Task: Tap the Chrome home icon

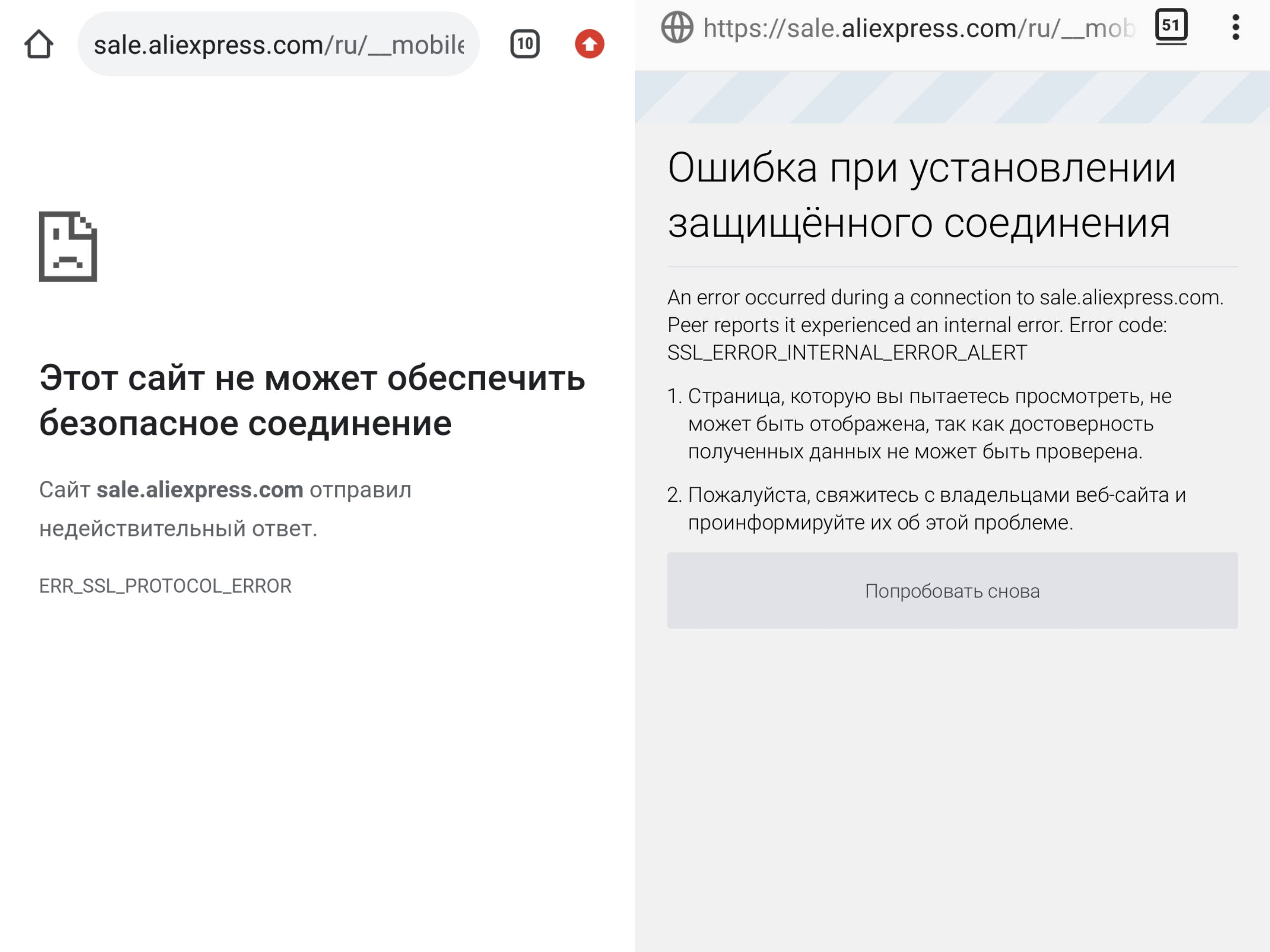Action: (39, 44)
